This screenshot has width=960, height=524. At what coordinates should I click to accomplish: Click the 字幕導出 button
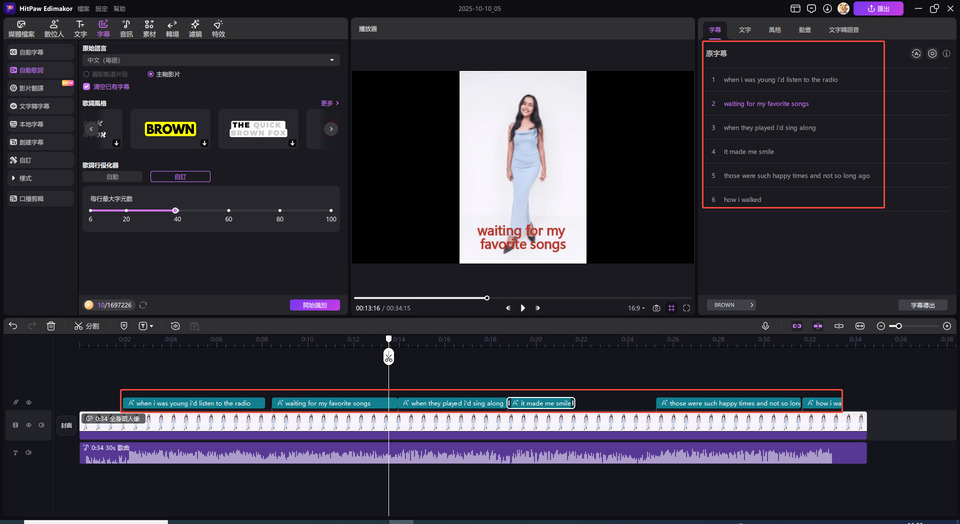tap(921, 305)
